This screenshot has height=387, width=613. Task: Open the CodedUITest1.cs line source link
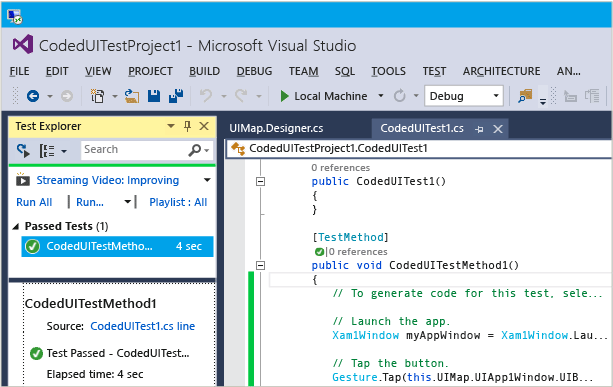point(143,326)
